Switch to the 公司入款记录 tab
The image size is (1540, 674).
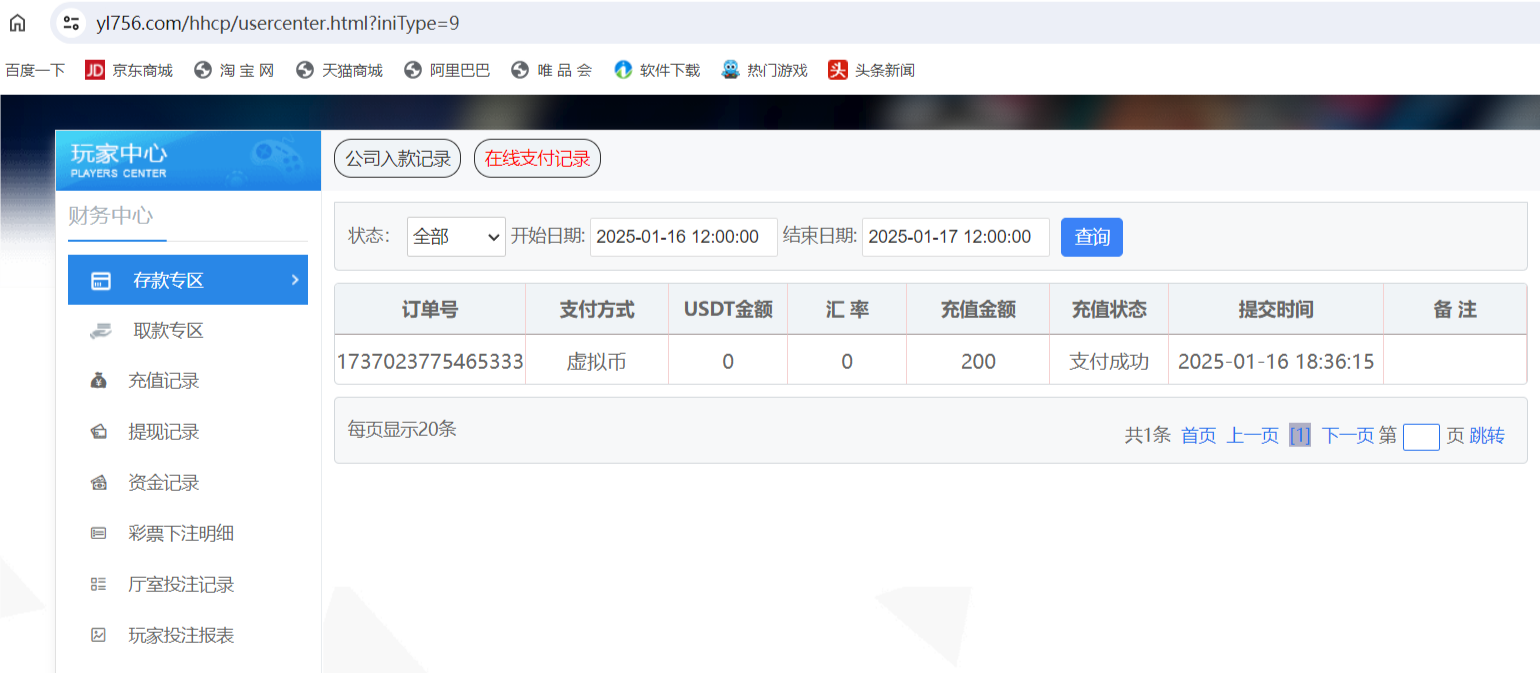[397, 158]
